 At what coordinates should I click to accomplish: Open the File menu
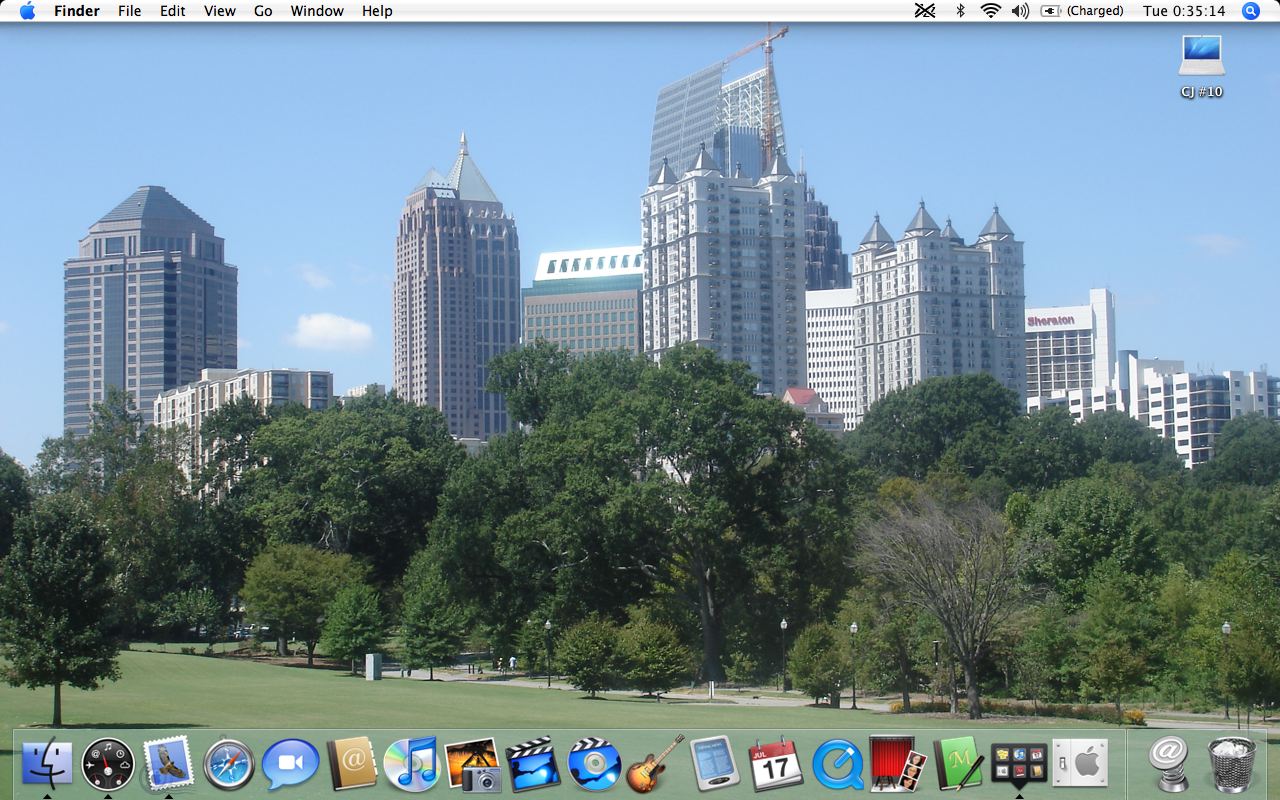pos(129,11)
